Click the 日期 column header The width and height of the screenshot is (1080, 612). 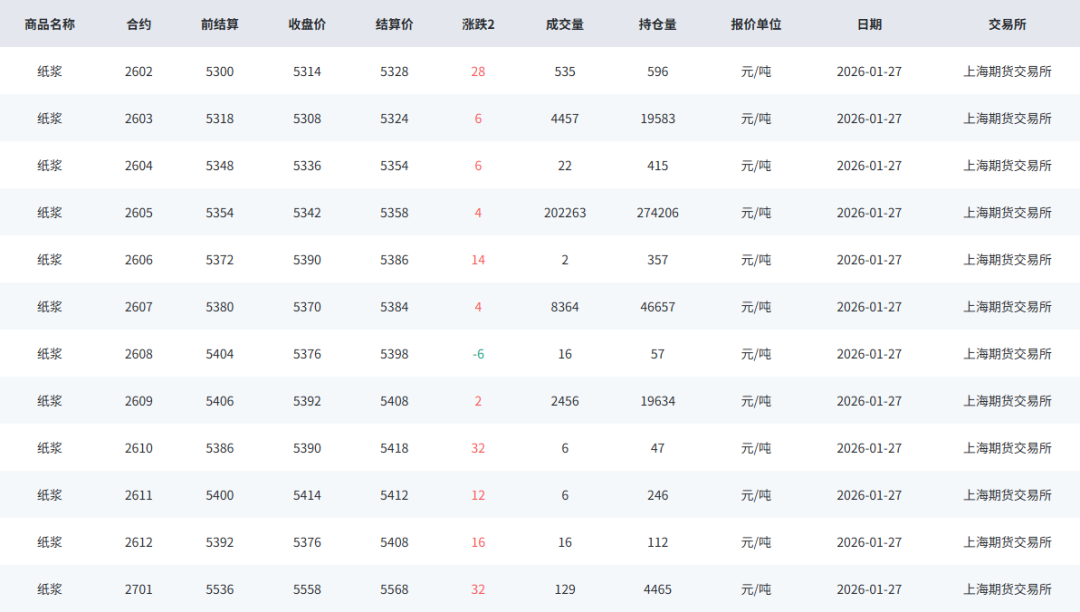coord(869,24)
